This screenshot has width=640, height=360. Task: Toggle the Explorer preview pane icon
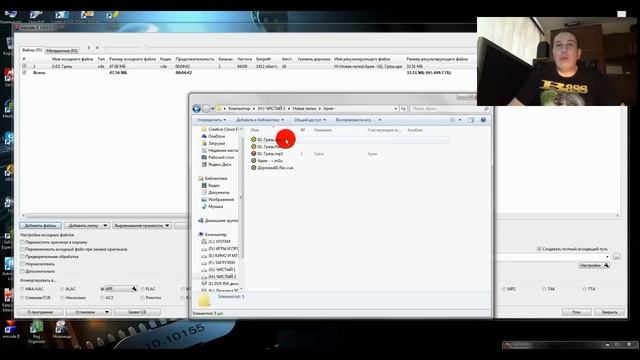click(x=471, y=120)
